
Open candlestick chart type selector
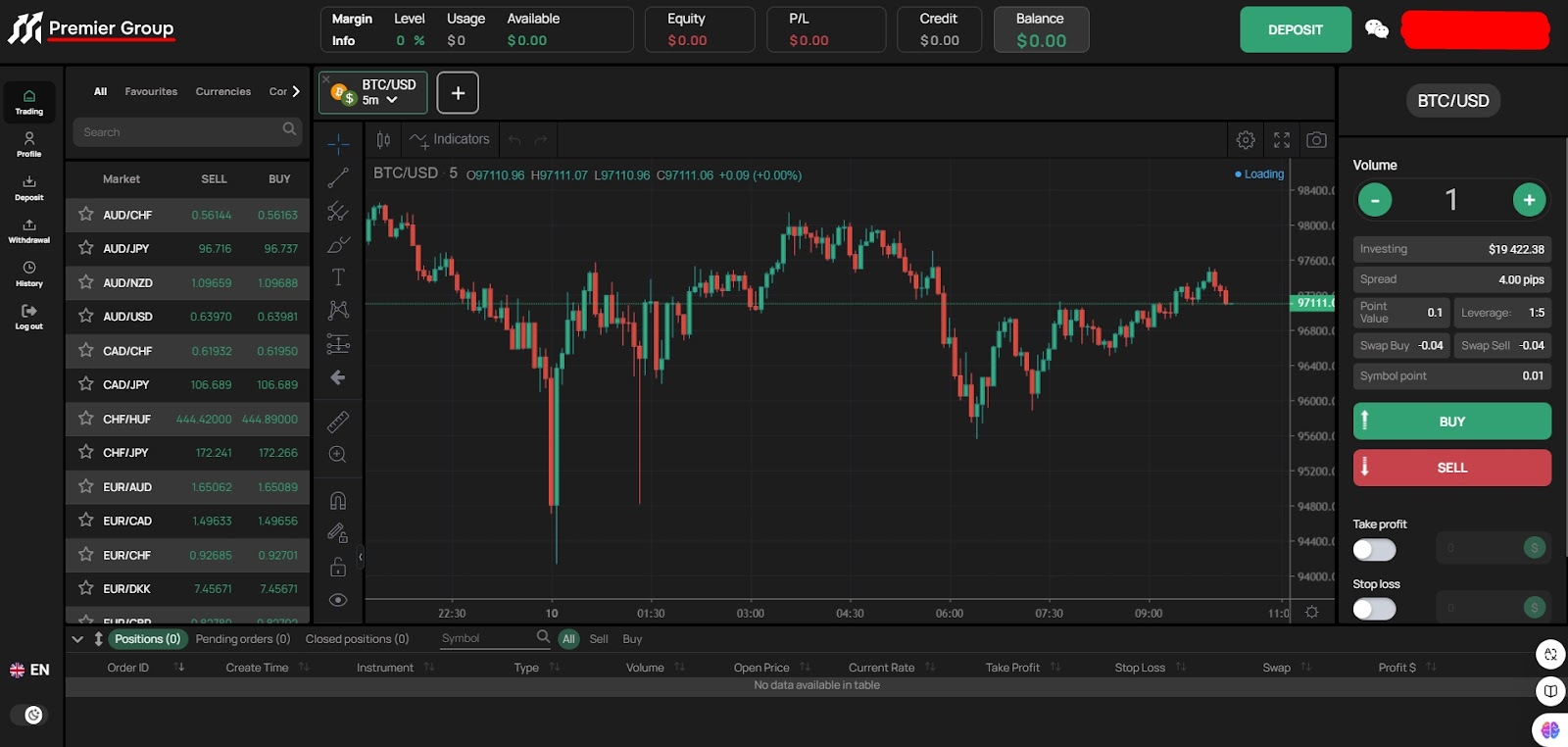[383, 140]
